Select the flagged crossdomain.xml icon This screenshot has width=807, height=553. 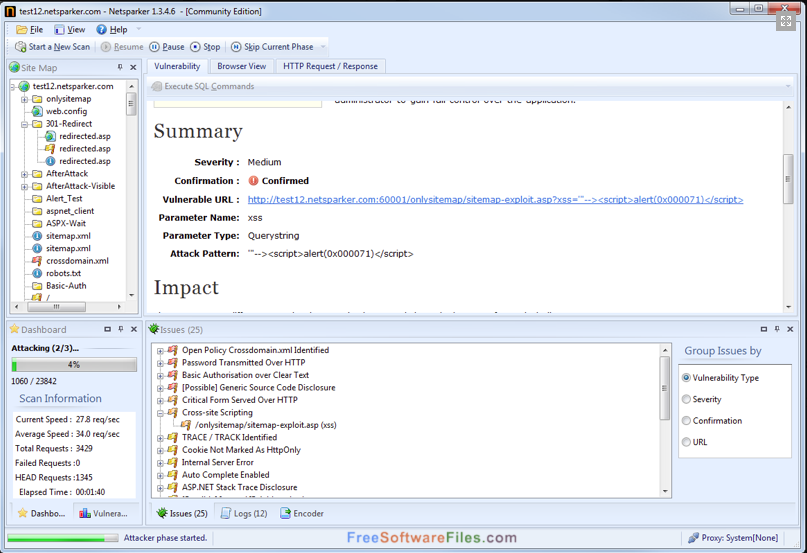(37, 261)
